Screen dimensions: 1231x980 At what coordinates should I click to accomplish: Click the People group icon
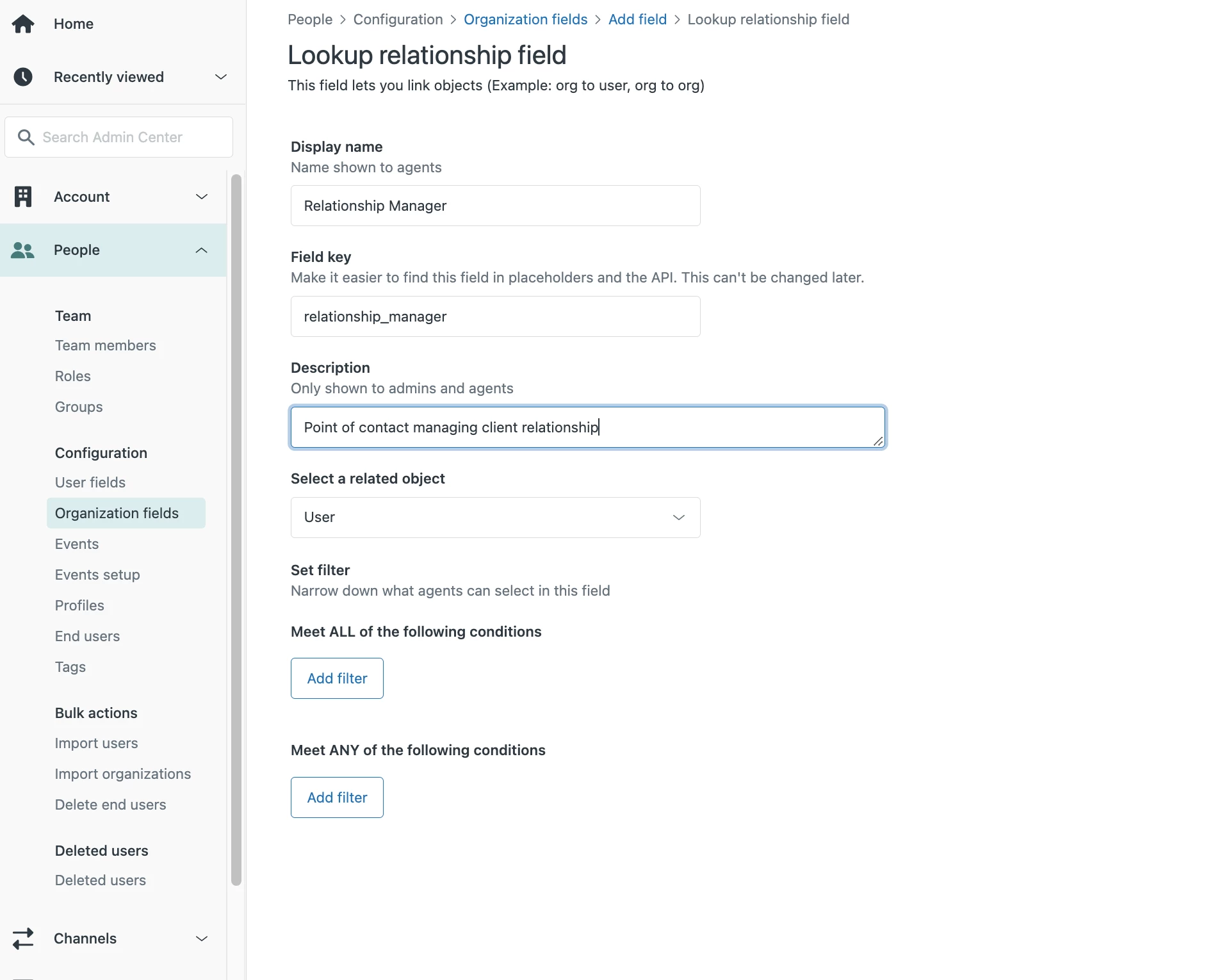[x=23, y=250]
